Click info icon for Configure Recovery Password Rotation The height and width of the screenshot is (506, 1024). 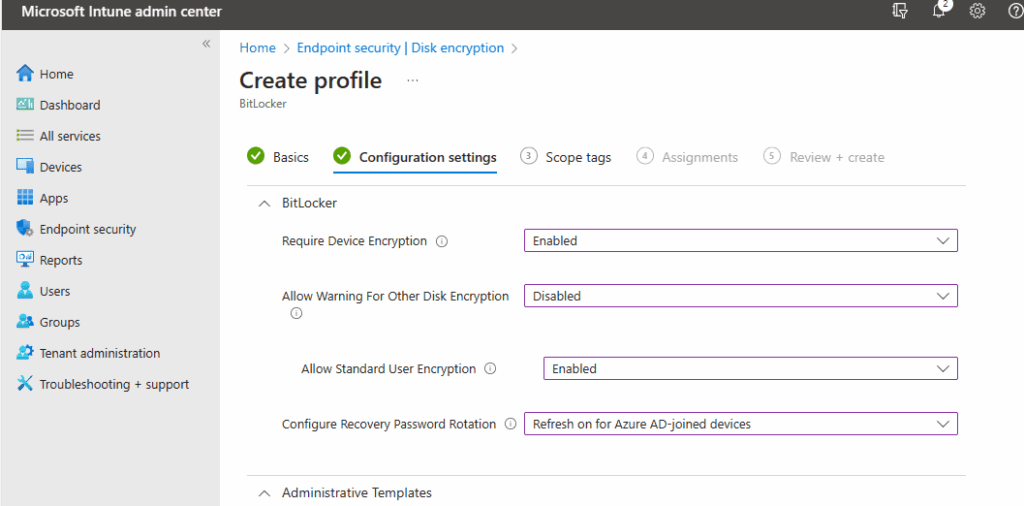(x=510, y=424)
